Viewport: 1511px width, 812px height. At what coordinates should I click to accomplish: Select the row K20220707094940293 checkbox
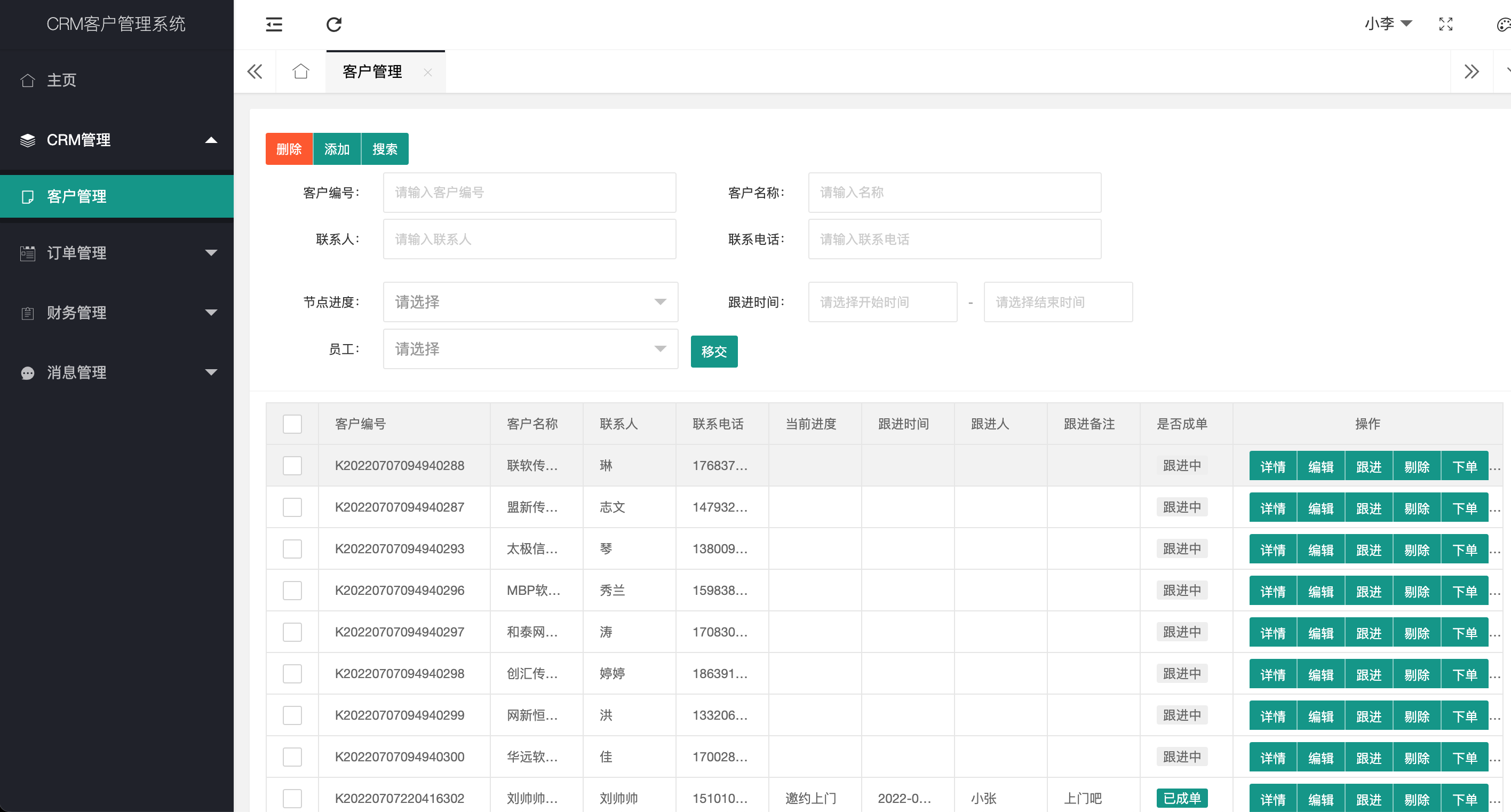click(292, 549)
